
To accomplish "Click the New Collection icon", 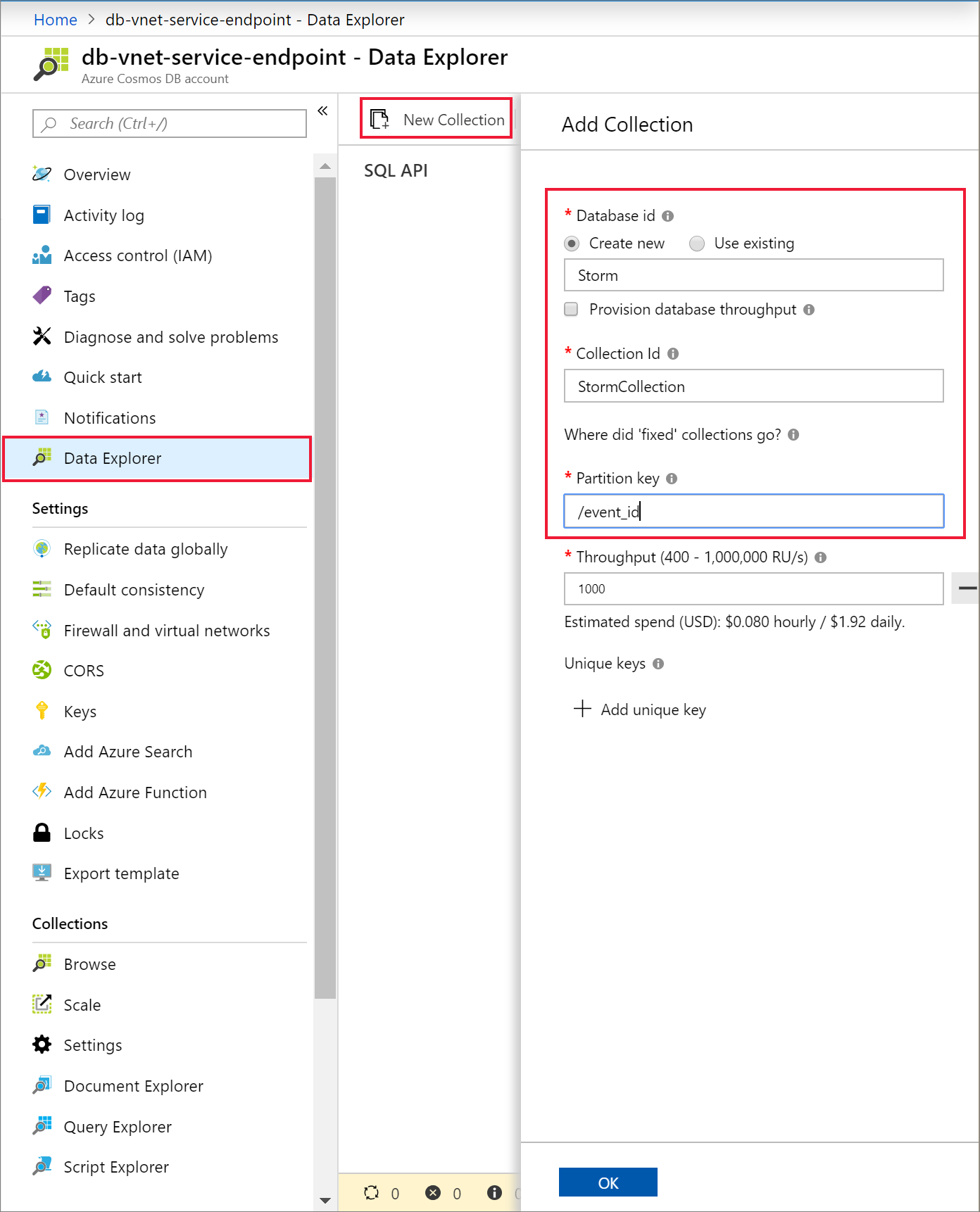I will click(x=380, y=120).
